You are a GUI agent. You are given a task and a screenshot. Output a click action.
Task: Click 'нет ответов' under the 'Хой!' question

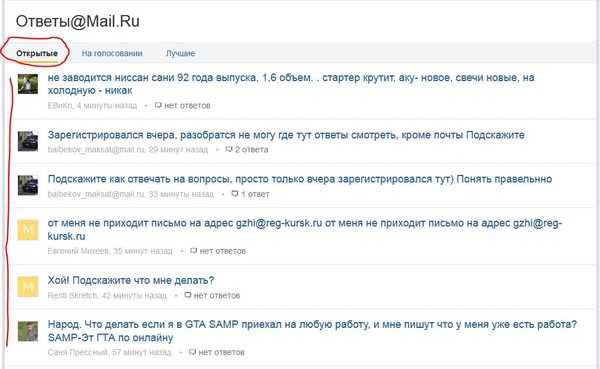[x=212, y=295]
